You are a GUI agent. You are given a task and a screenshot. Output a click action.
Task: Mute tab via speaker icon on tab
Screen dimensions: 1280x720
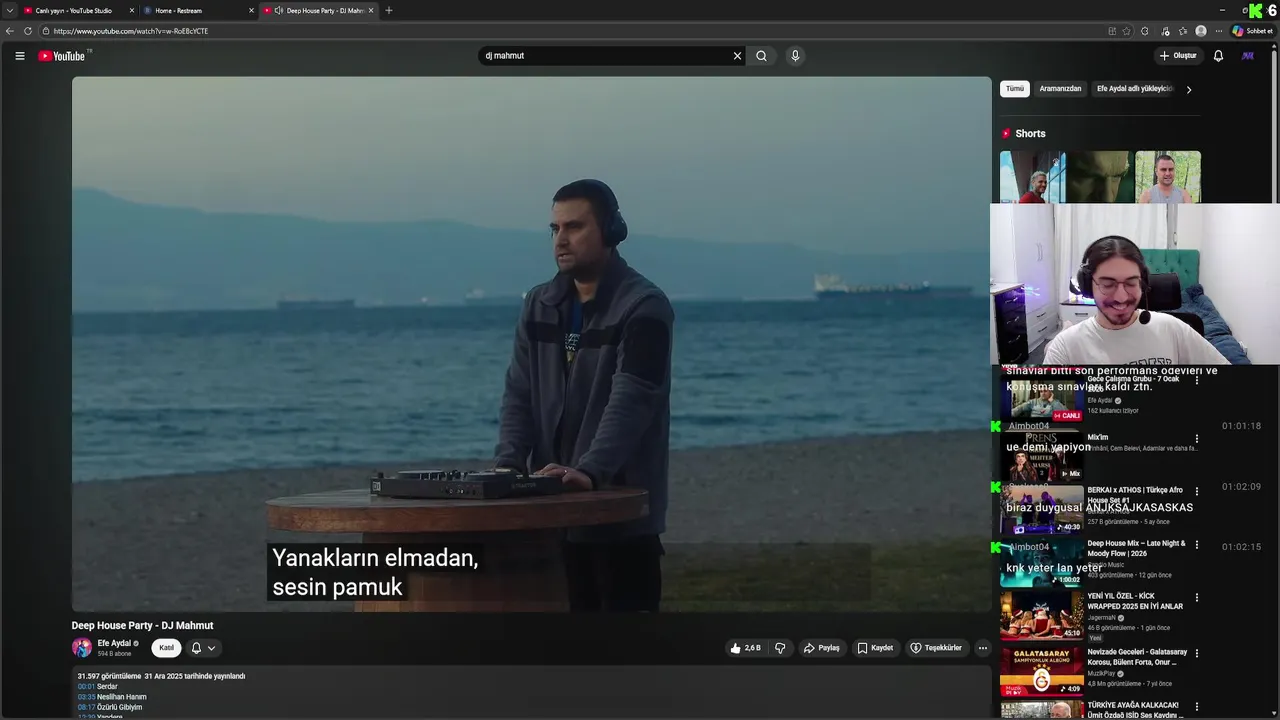(279, 10)
